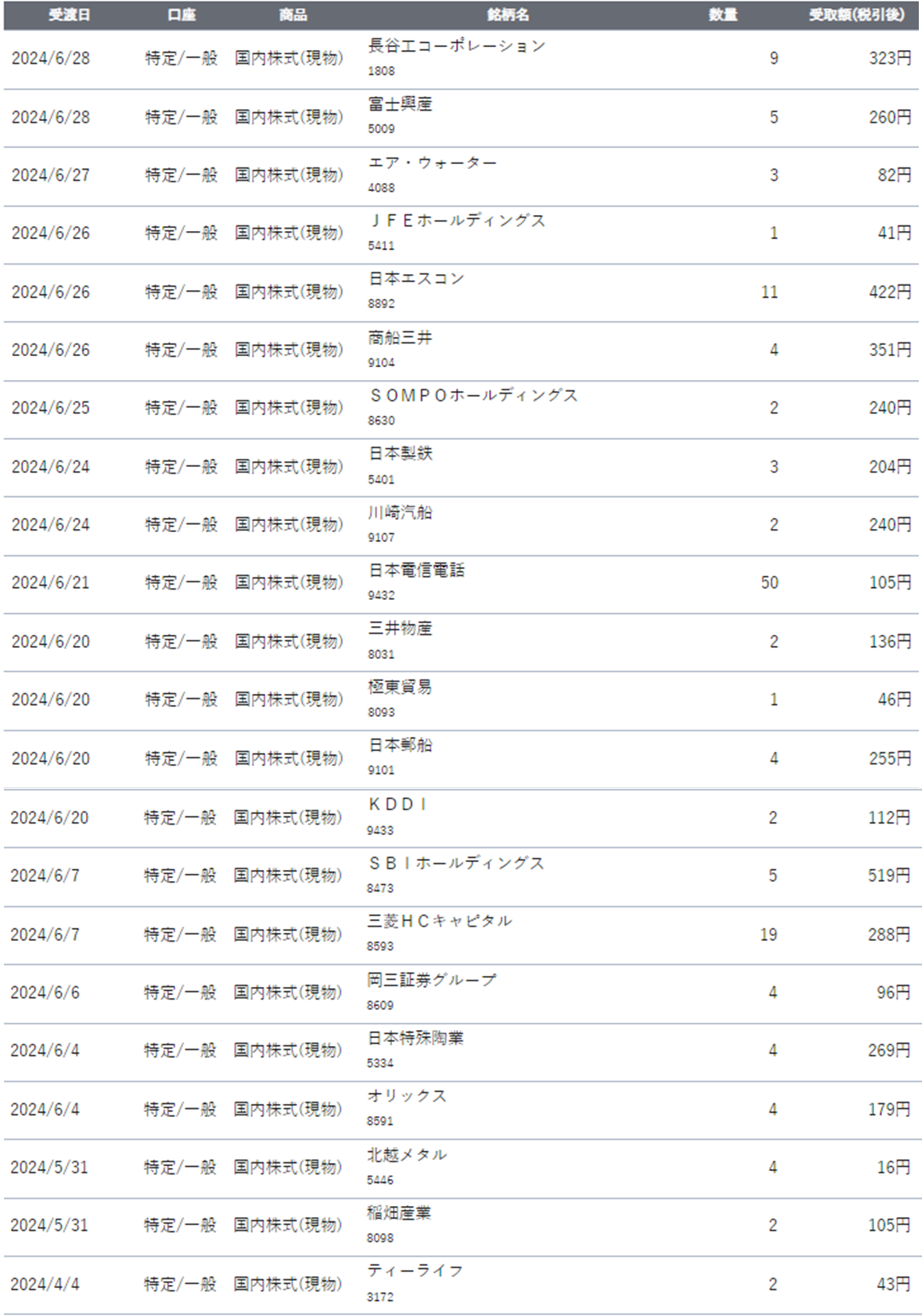Click the 受渡日 column header
The image size is (922, 1316).
(69, 15)
